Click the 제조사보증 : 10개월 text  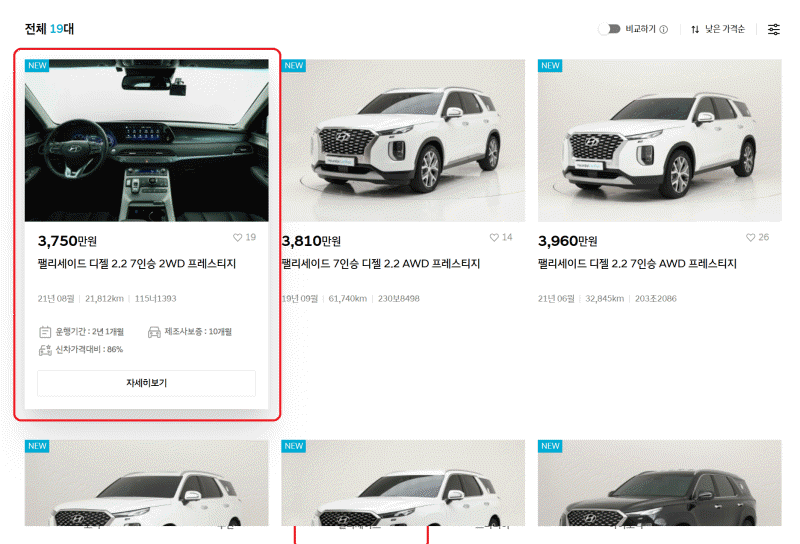[198, 332]
